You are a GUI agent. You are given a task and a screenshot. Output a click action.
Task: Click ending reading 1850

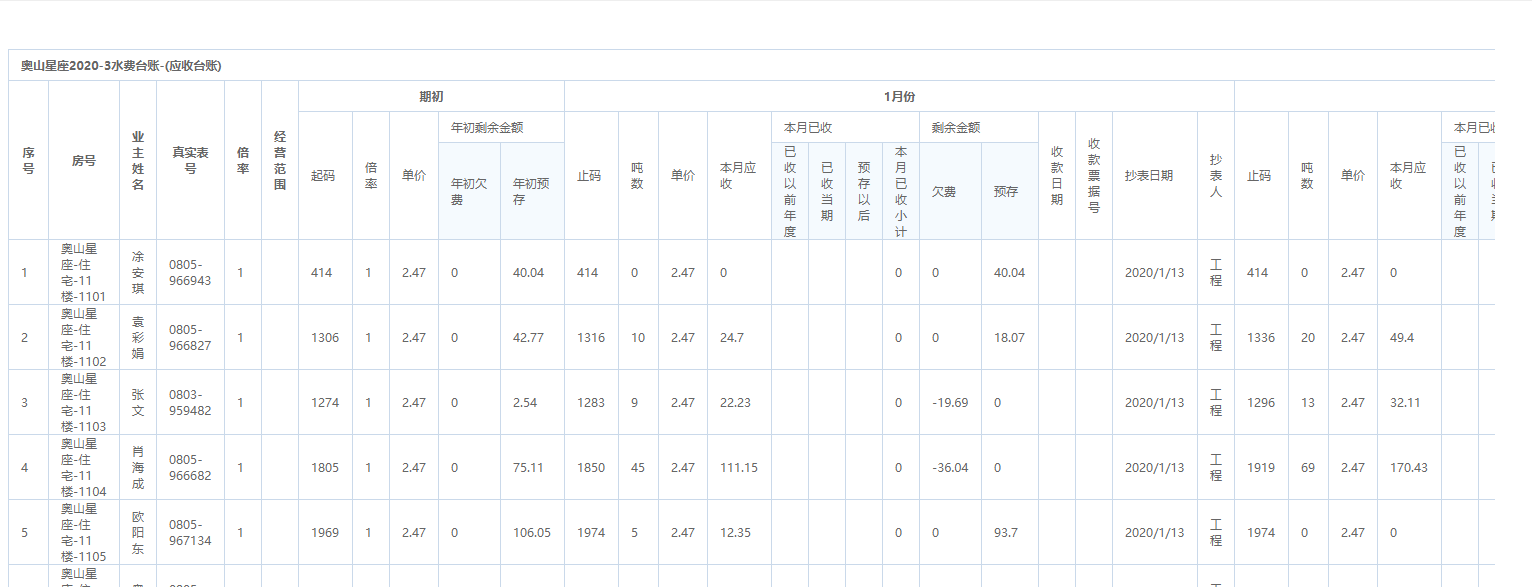tap(591, 468)
